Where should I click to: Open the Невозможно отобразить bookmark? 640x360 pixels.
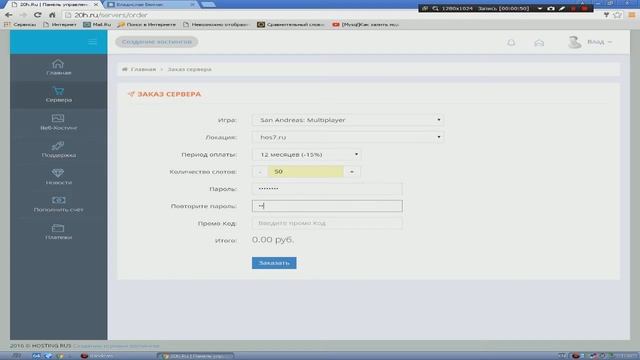pos(216,24)
